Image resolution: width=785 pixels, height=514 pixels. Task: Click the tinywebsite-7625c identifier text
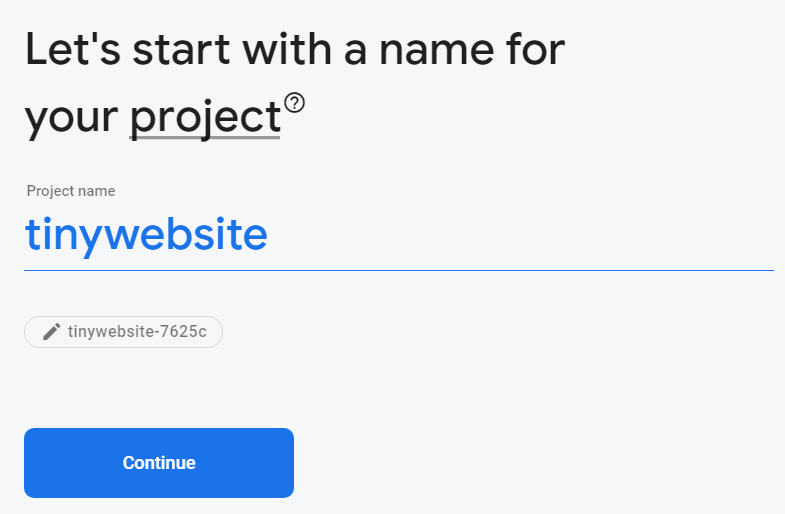pos(137,331)
